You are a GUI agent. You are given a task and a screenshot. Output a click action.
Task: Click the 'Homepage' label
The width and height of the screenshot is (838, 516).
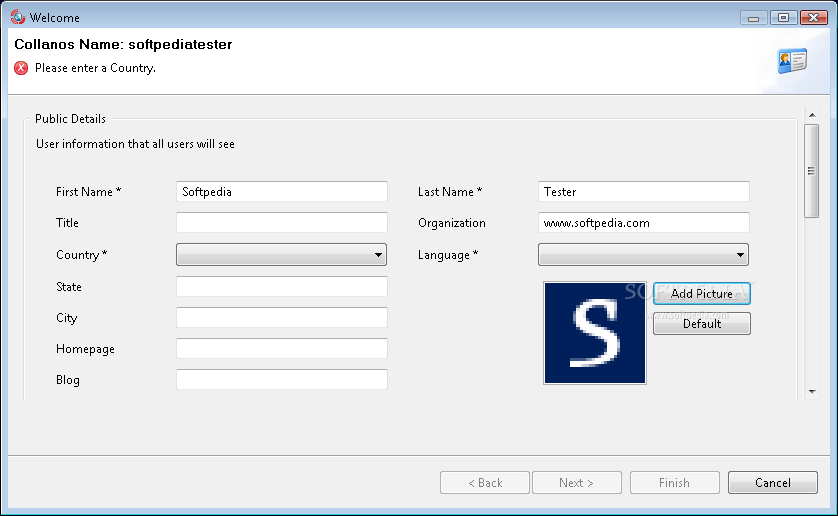tap(85, 349)
